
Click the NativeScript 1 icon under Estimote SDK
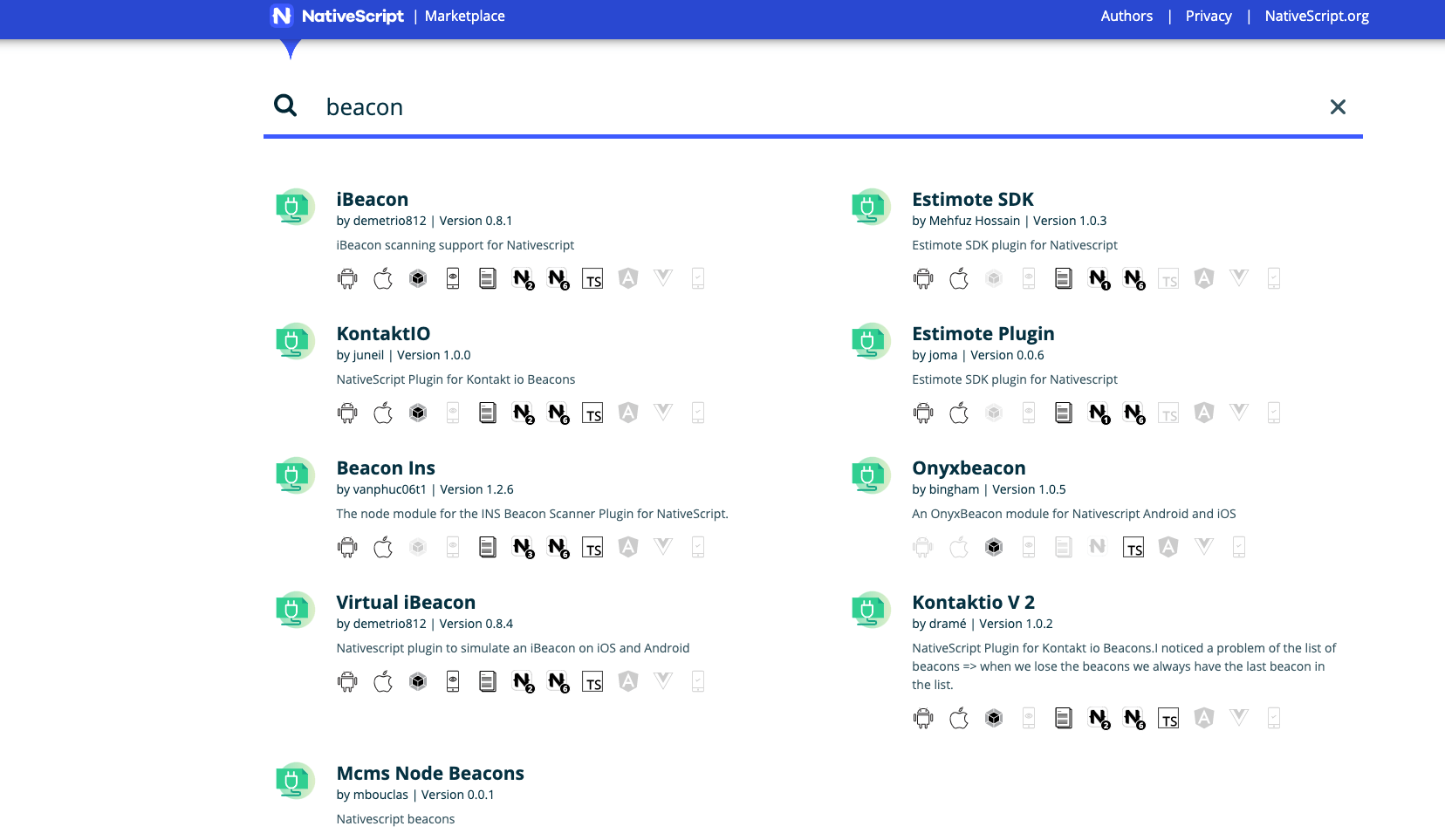coord(1099,278)
